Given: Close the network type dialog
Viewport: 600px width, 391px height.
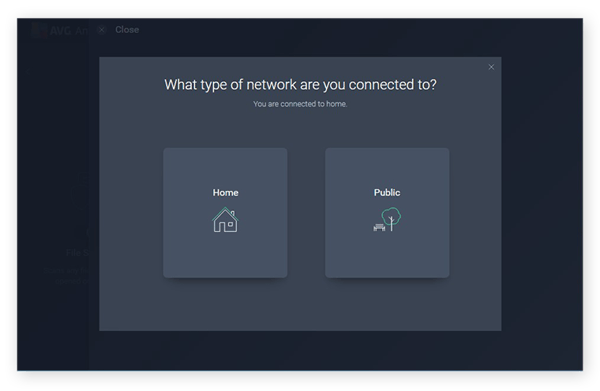Looking at the screenshot, I should tap(491, 67).
